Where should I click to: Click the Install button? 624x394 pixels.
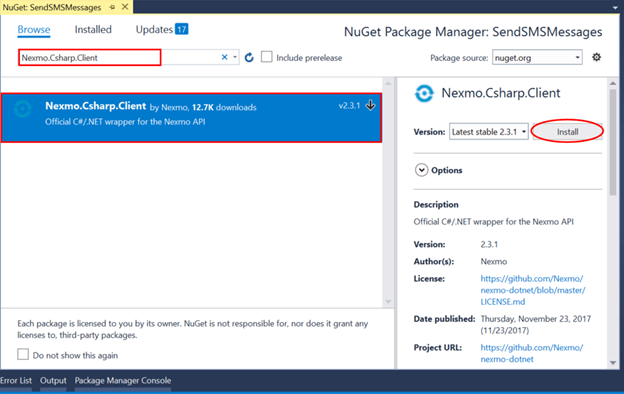pyautogui.click(x=567, y=132)
